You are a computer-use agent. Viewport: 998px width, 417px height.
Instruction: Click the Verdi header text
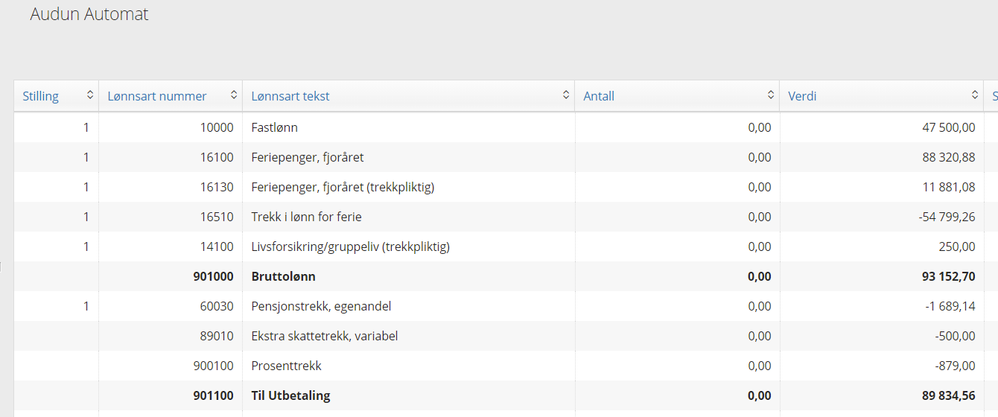803,96
